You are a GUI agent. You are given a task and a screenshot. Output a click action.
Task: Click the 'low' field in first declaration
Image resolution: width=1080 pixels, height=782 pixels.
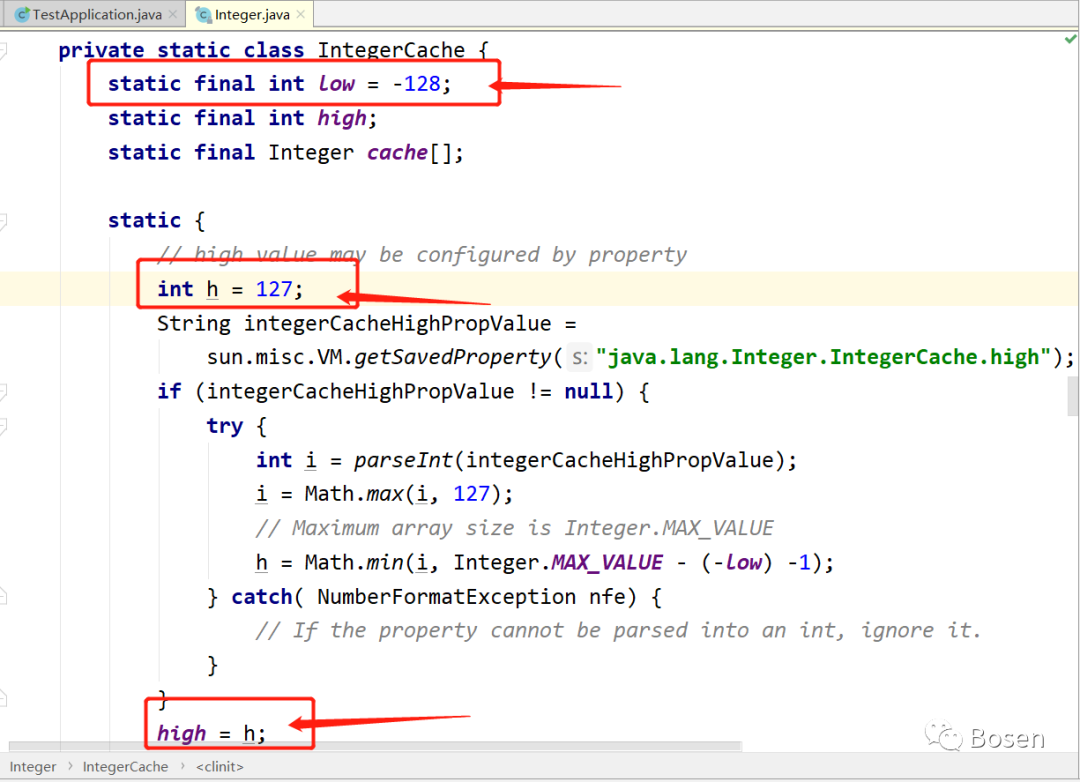[336, 84]
